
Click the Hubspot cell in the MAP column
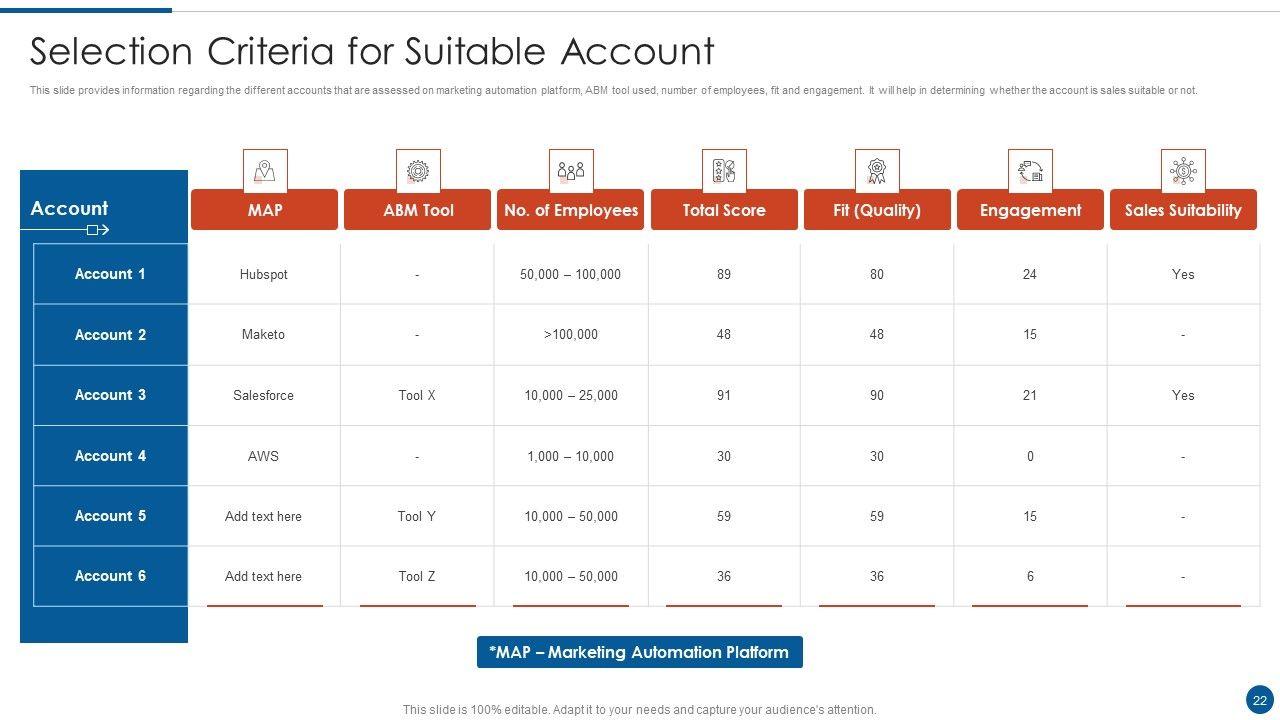point(264,274)
